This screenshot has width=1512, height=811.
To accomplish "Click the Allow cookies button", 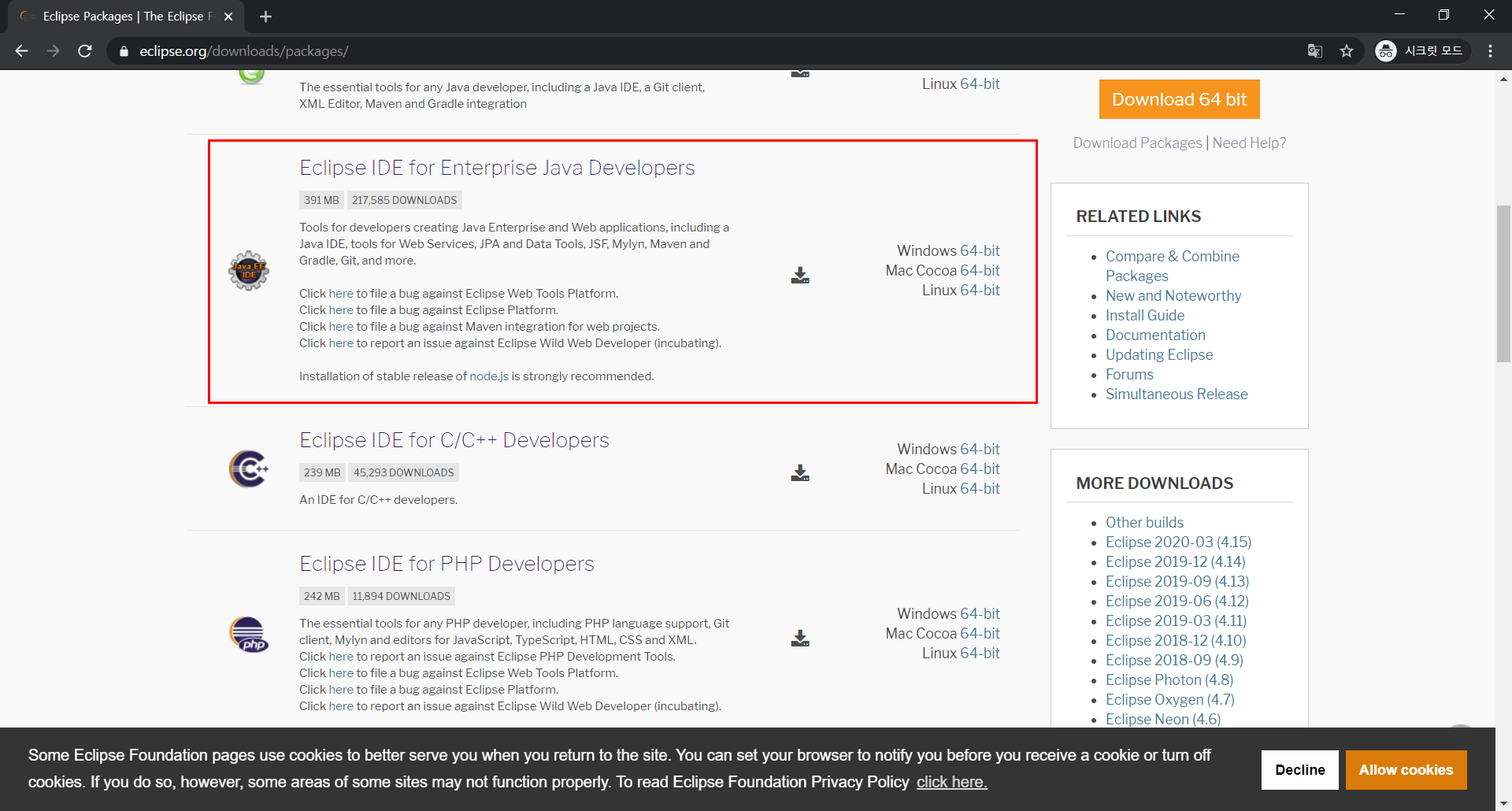I will pos(1406,770).
